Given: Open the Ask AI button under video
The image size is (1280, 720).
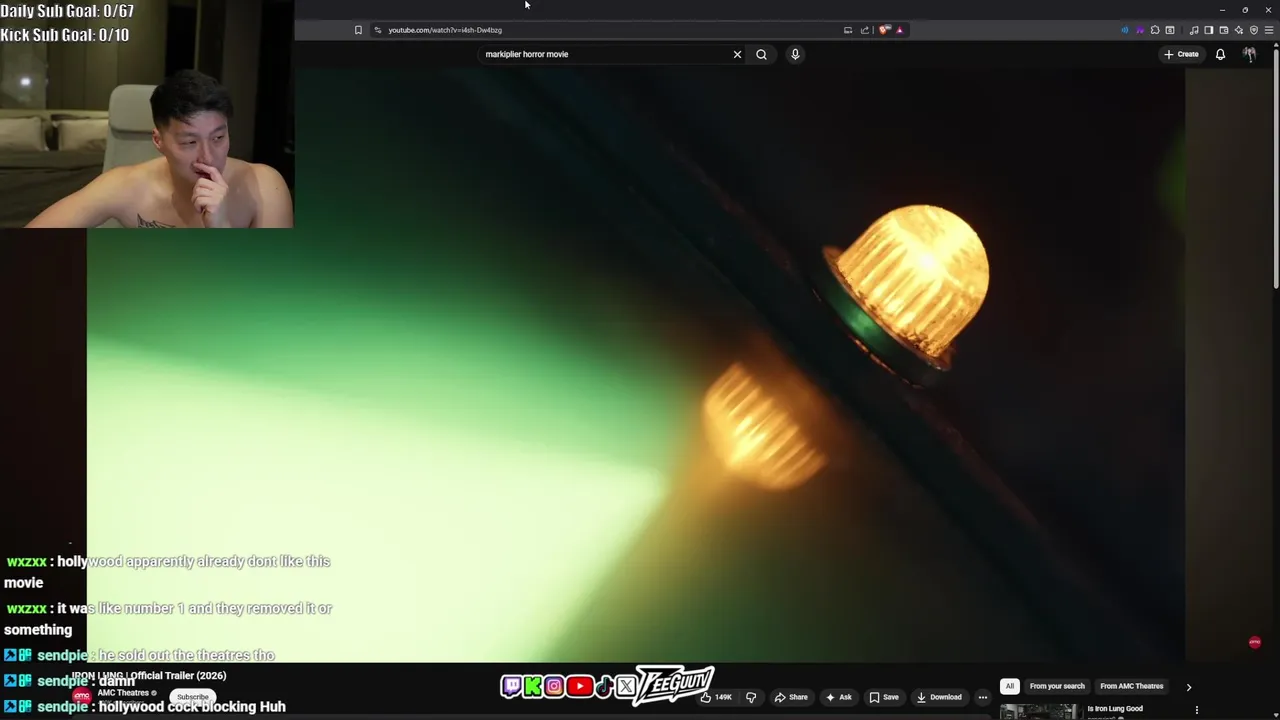Looking at the screenshot, I should click(x=839, y=697).
